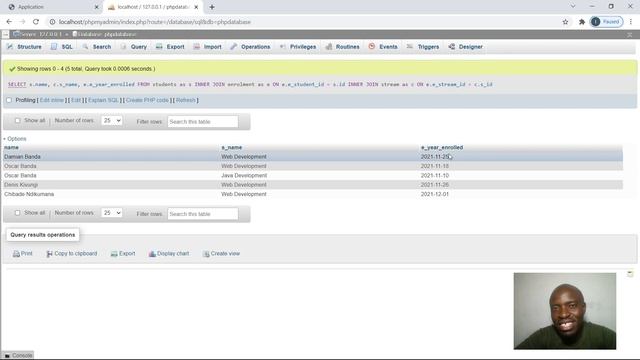The height and width of the screenshot is (360, 640).
Task: Collapse the phpMyAdmin navigation panel toggle
Action: pos(6,34)
